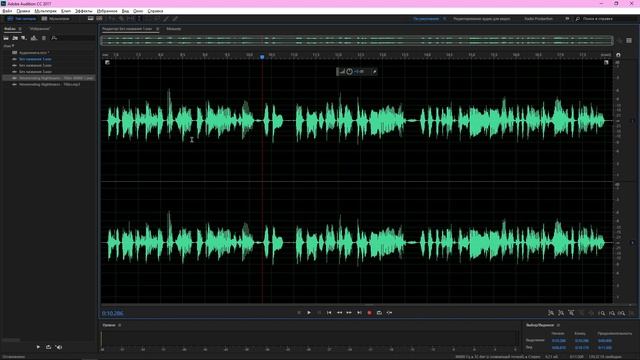640x360 pixels.
Task: Select the Избранное panel tab
Action: [39, 29]
